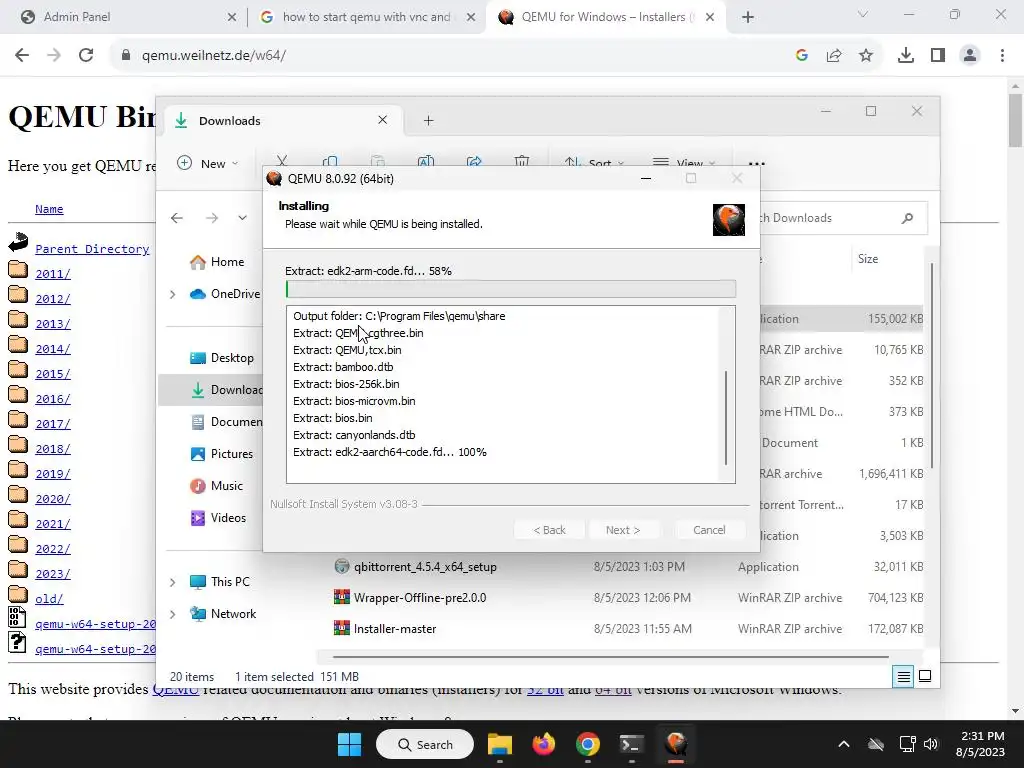Click QEMU installer progress bar
The image size is (1024, 768).
click(511, 289)
